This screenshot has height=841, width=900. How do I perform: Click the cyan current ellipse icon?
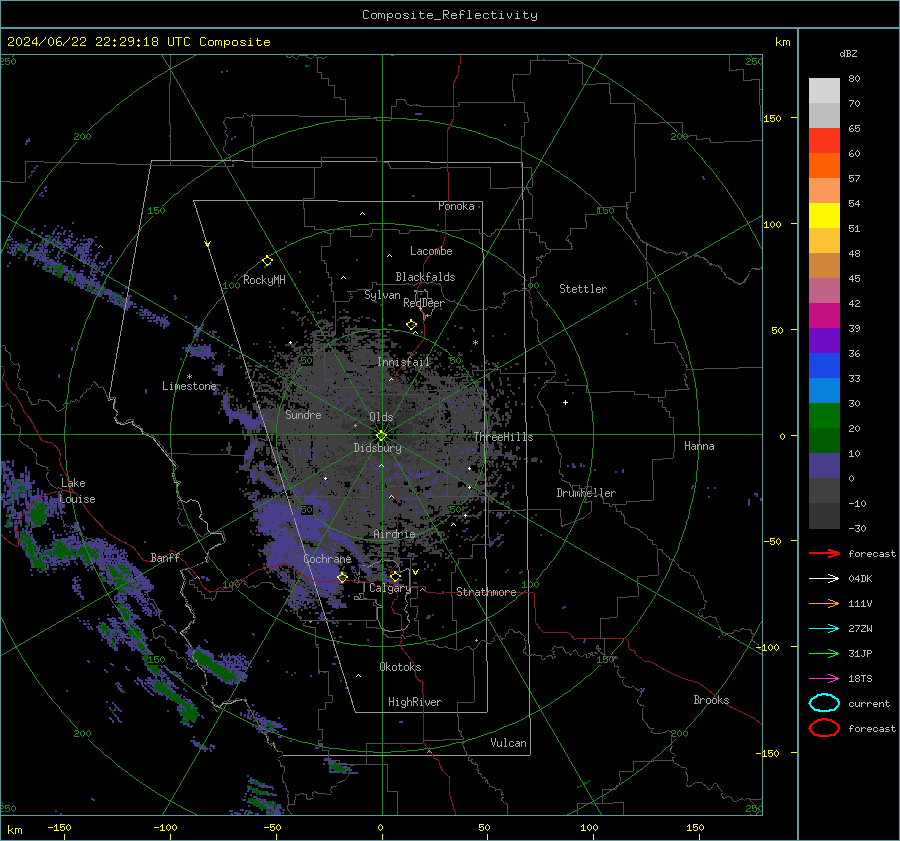tap(824, 703)
